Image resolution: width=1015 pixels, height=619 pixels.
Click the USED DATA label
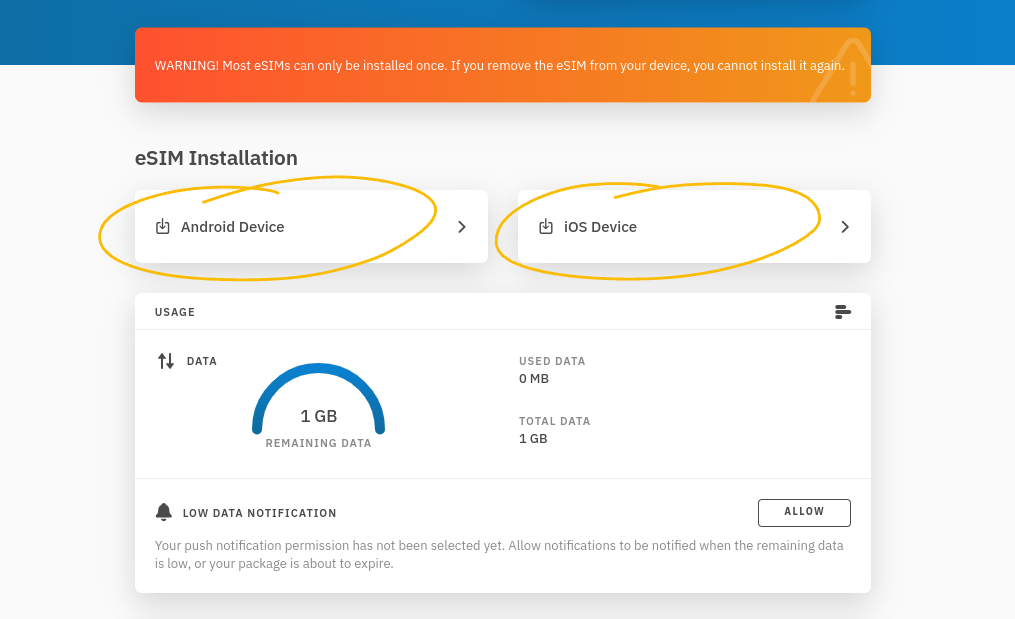point(552,361)
